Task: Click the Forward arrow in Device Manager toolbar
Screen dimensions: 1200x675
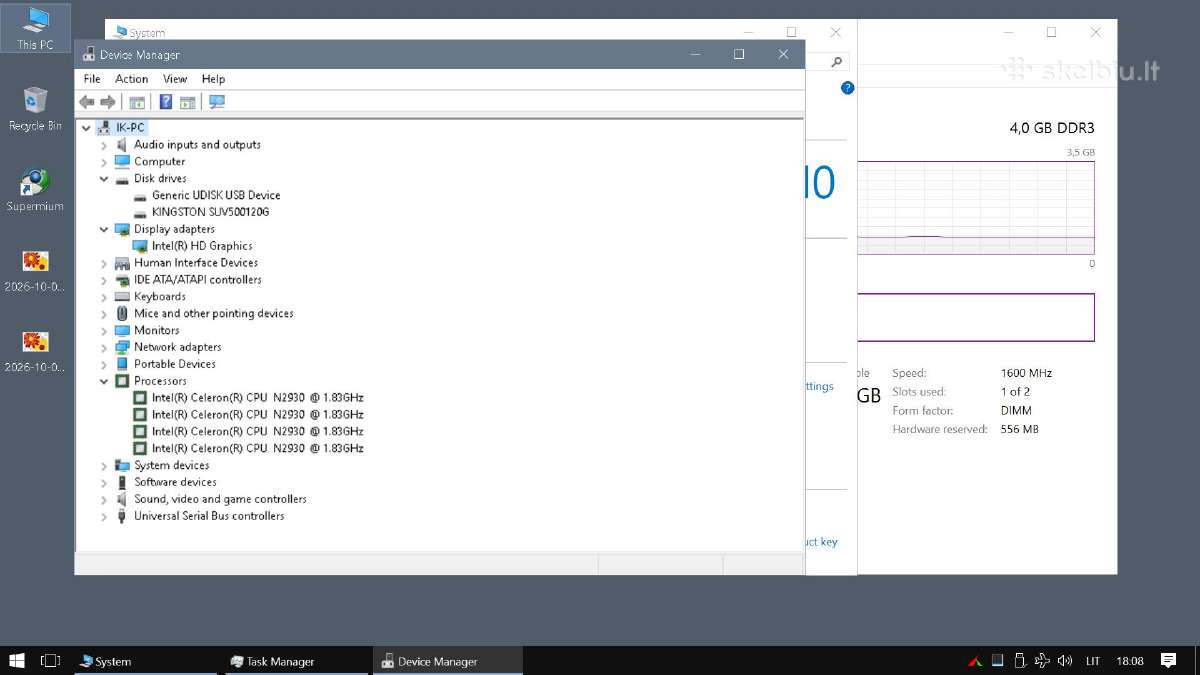Action: pyautogui.click(x=108, y=102)
